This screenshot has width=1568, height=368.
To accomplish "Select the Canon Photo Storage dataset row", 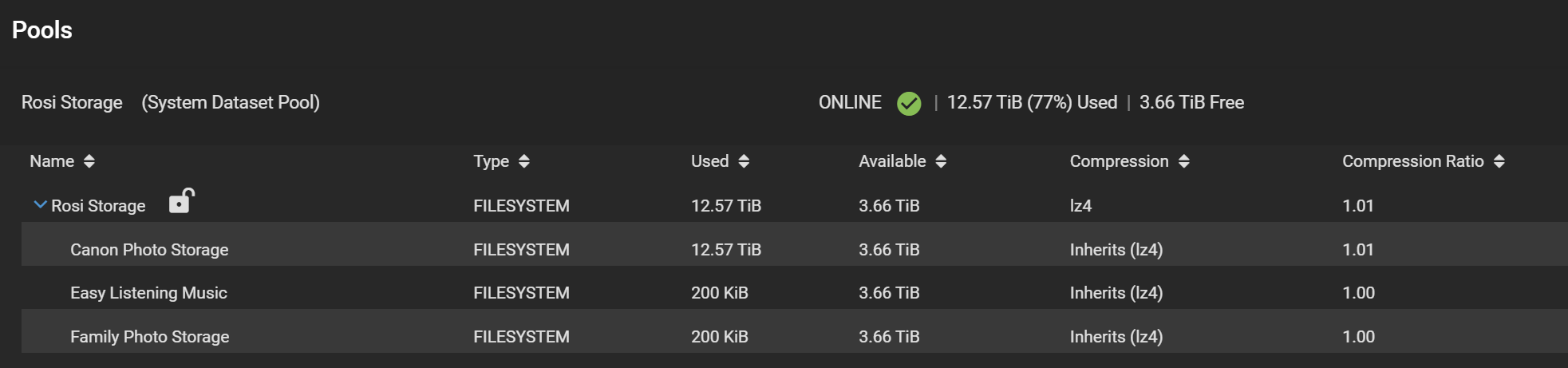I will tap(794, 250).
